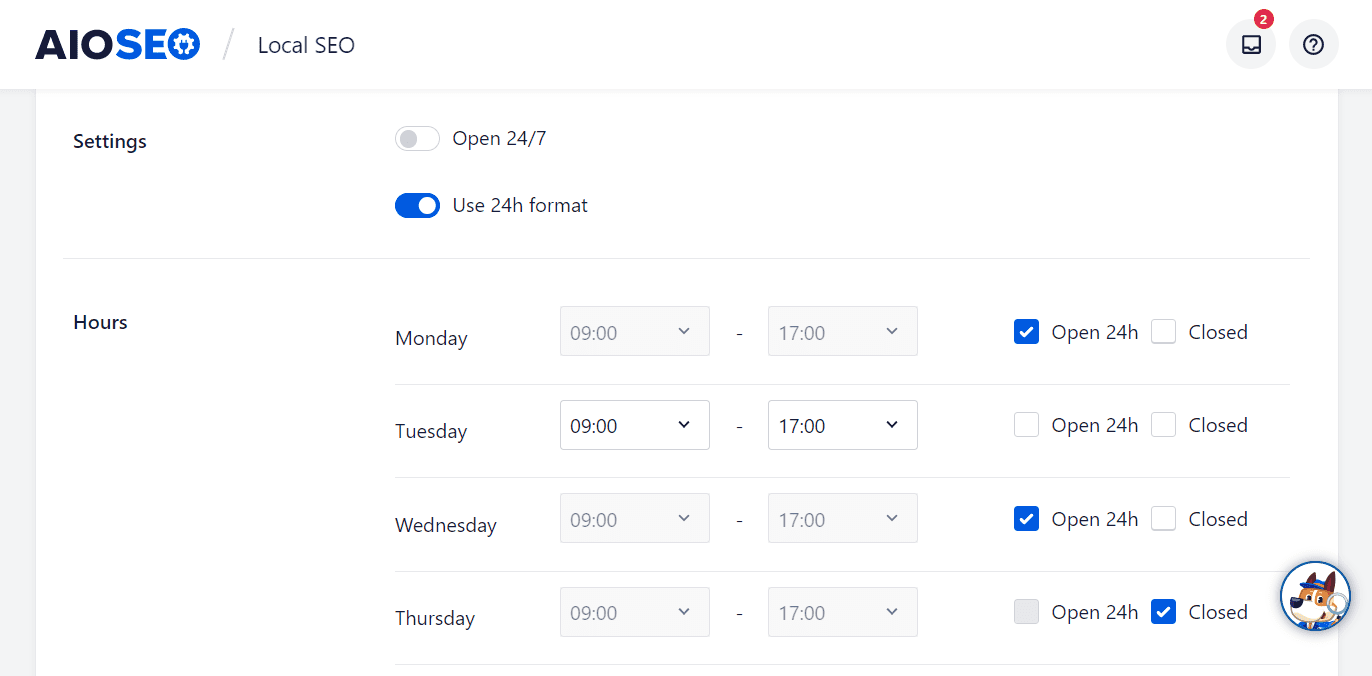Open Tuesday closing time dropdown
This screenshot has width=1372, height=676.
[842, 425]
